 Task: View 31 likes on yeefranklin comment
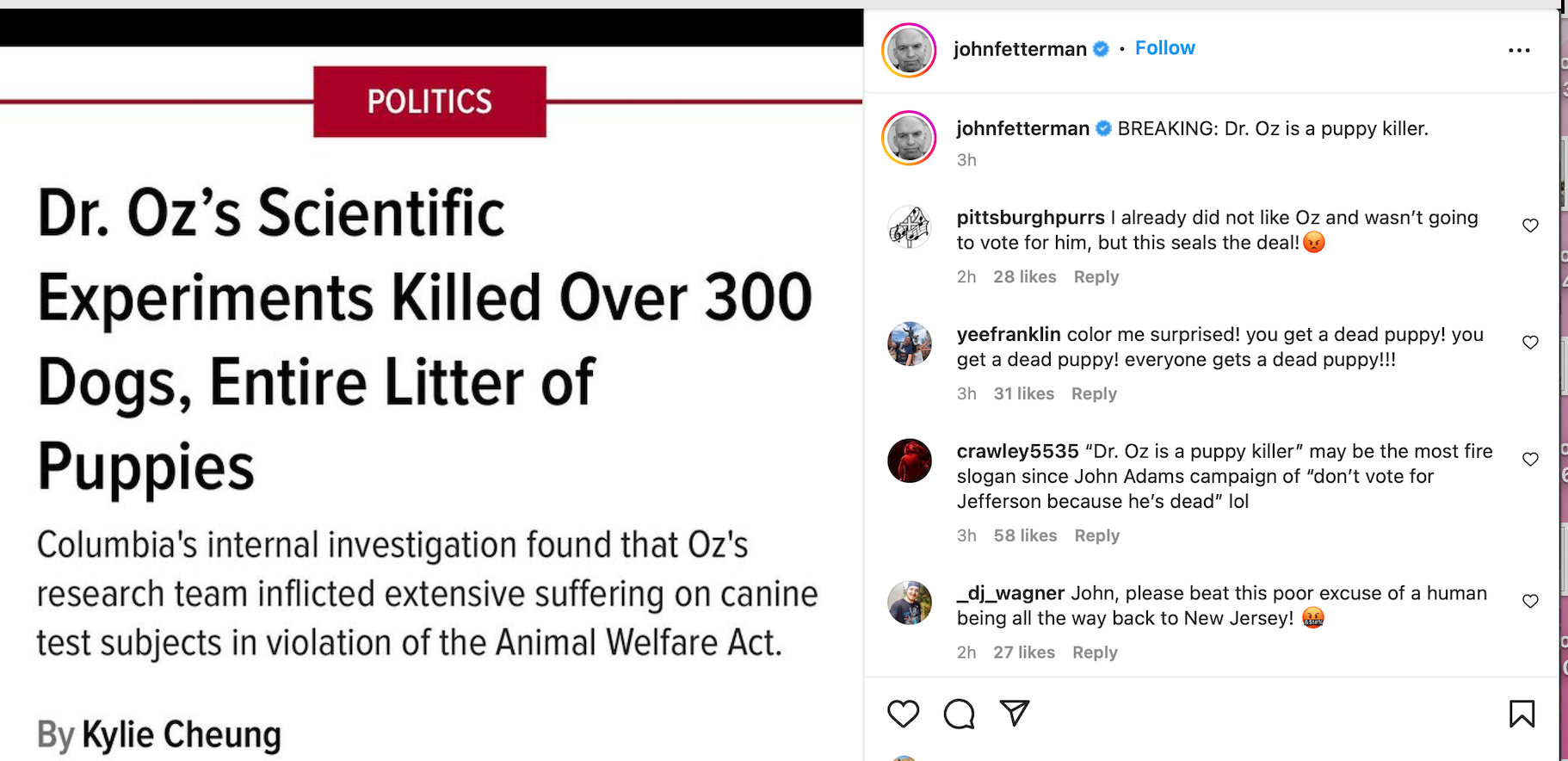[x=1023, y=393]
